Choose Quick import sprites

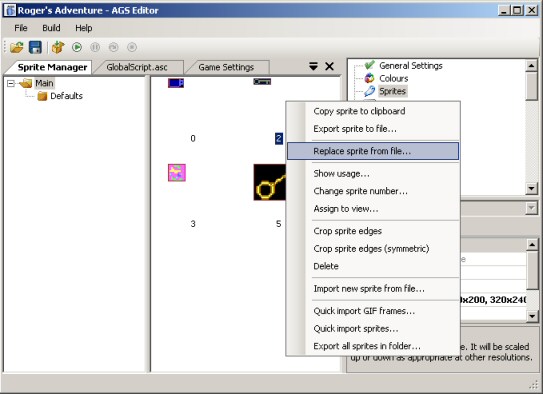pos(373,329)
